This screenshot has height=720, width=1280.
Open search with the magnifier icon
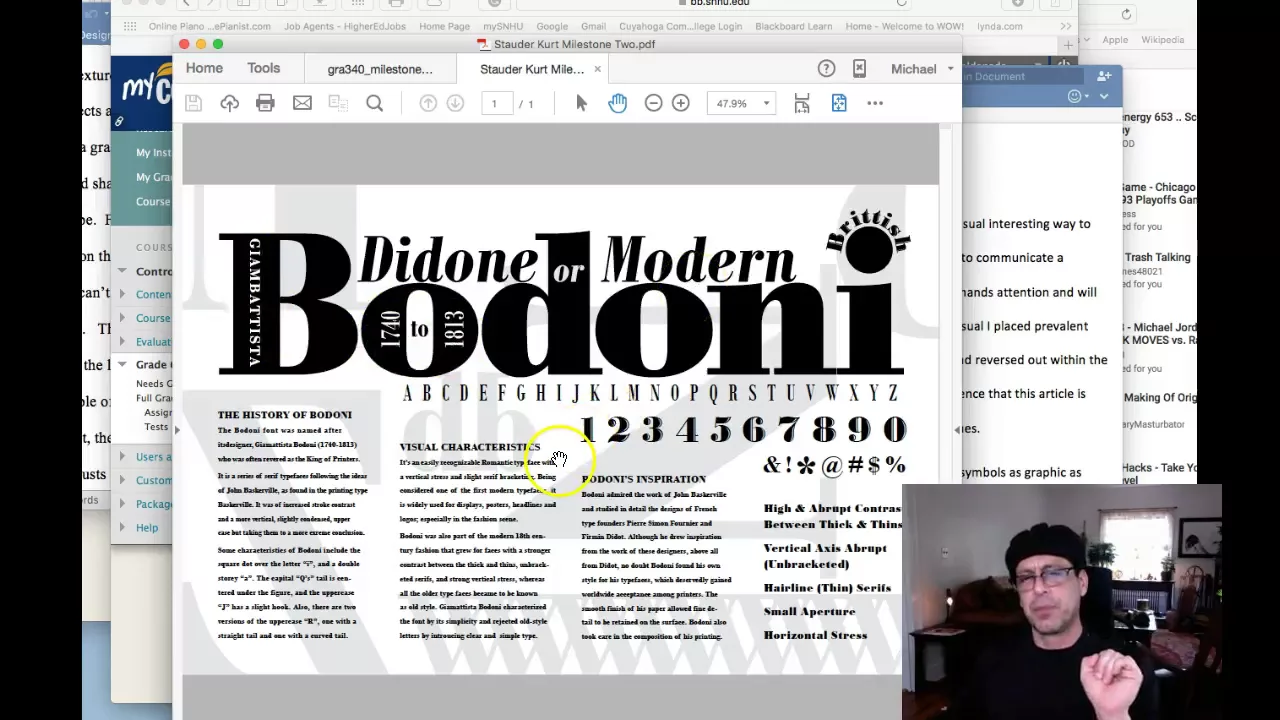coord(375,103)
